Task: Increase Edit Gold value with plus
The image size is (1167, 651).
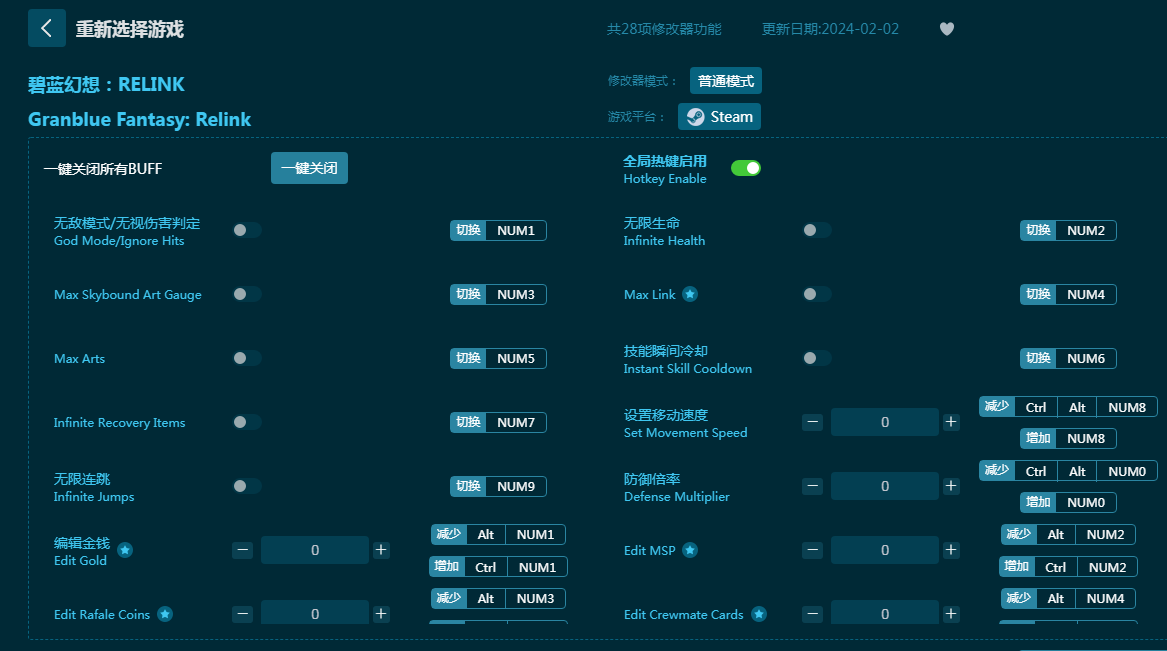Action: tap(380, 550)
